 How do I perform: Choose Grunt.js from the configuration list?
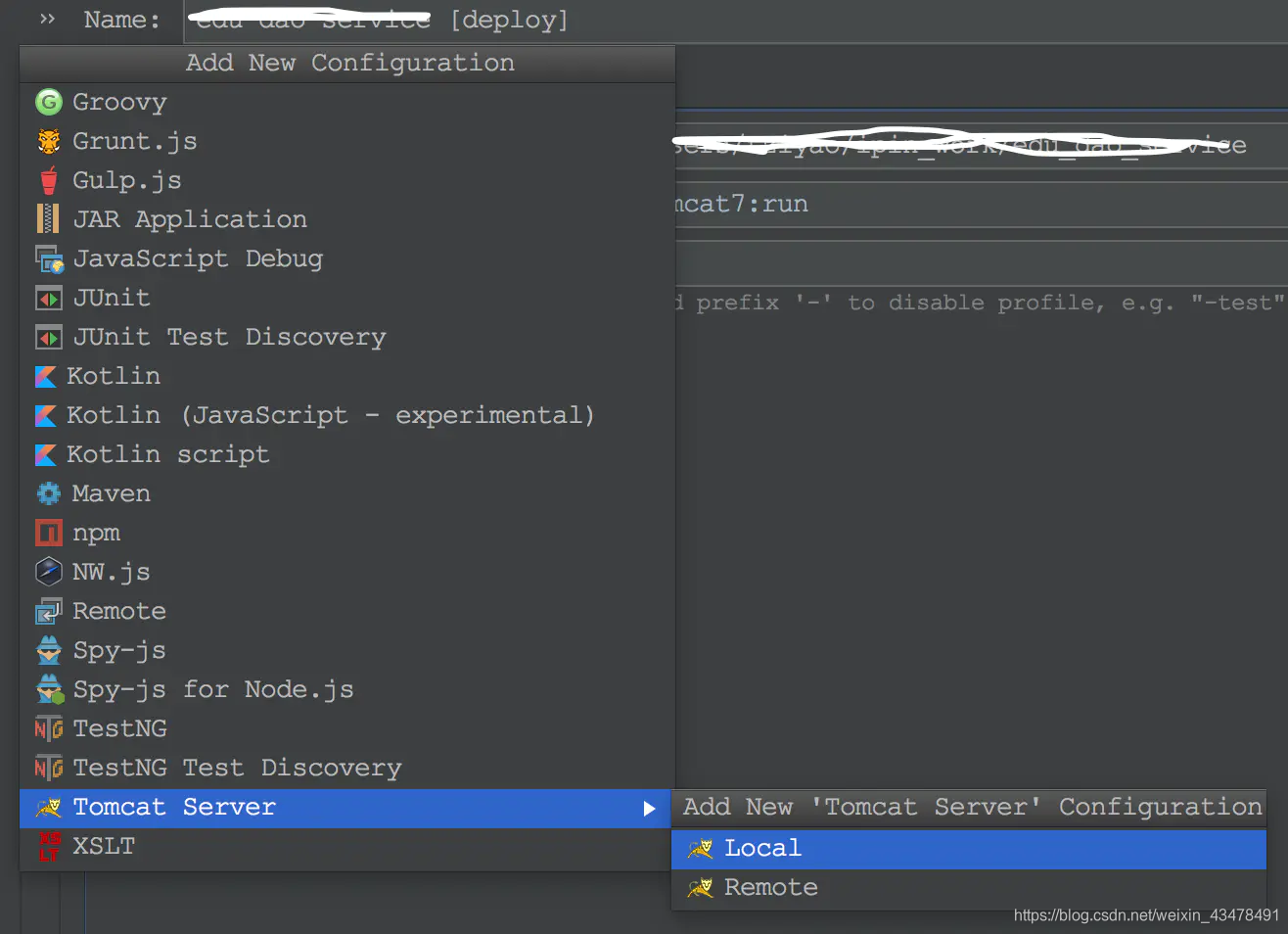tap(347, 141)
